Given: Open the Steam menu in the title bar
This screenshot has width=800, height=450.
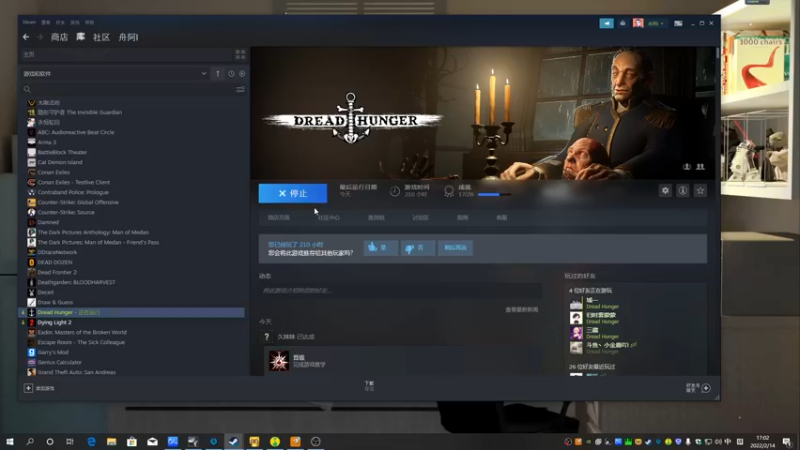Looking at the screenshot, I should pyautogui.click(x=29, y=22).
